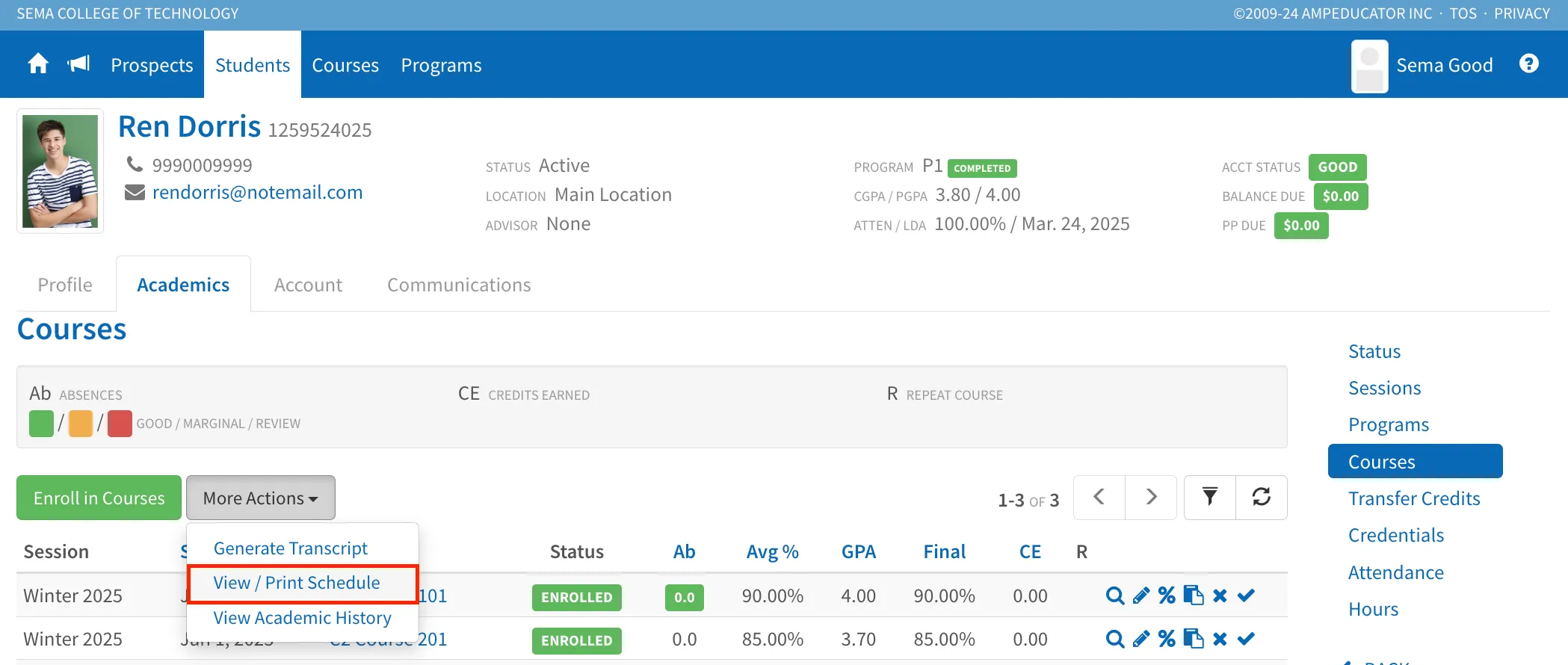
Task: Open the announcements megaphone icon
Action: tap(78, 64)
